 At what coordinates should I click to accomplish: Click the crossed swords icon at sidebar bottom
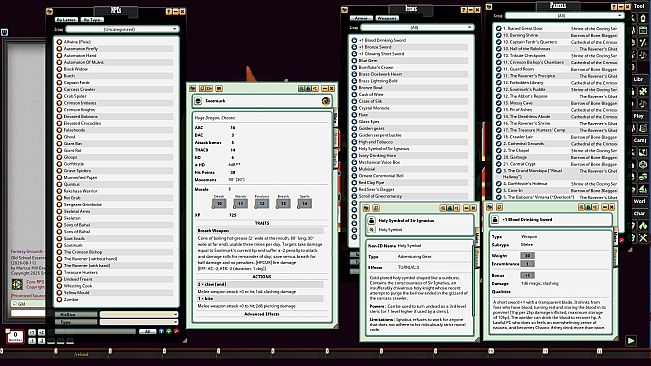tap(643, 238)
